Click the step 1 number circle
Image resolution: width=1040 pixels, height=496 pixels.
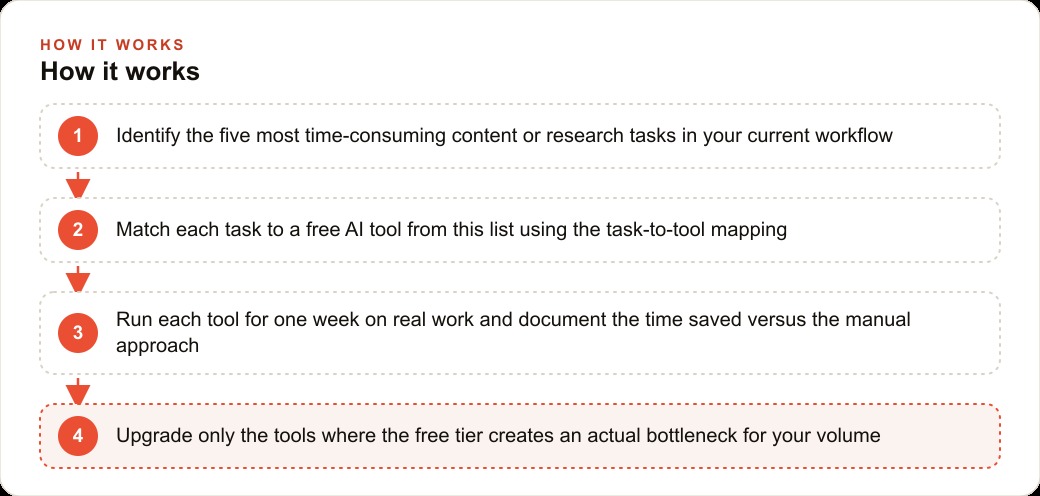pos(78,136)
